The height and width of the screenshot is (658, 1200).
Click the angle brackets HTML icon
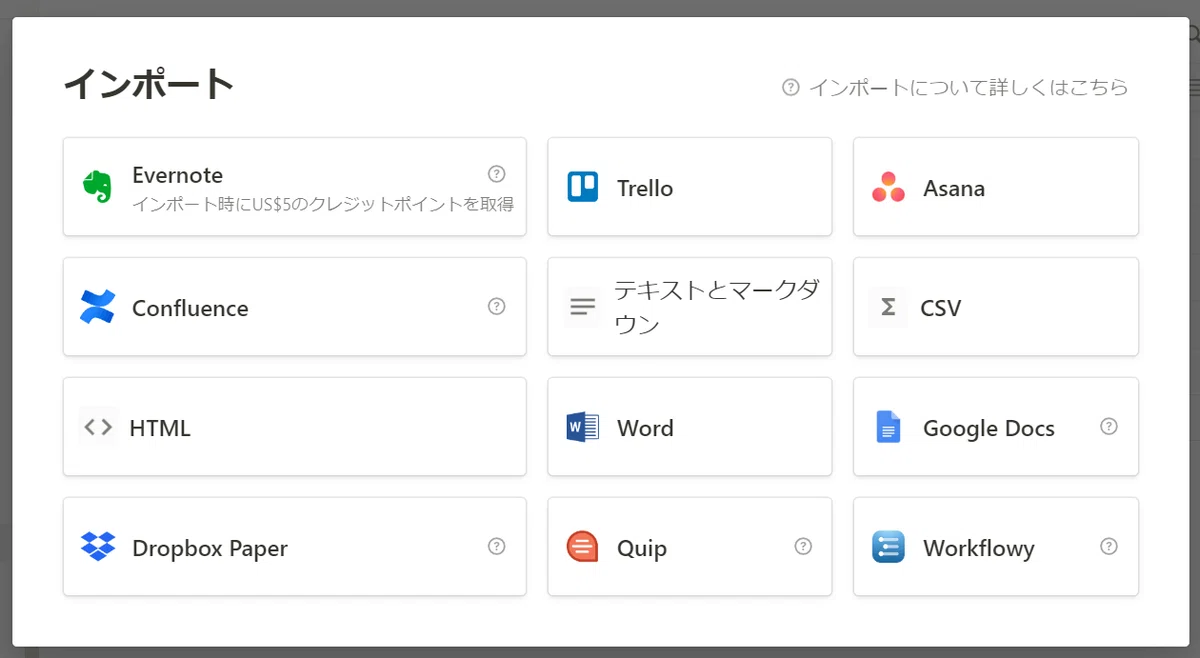(98, 427)
